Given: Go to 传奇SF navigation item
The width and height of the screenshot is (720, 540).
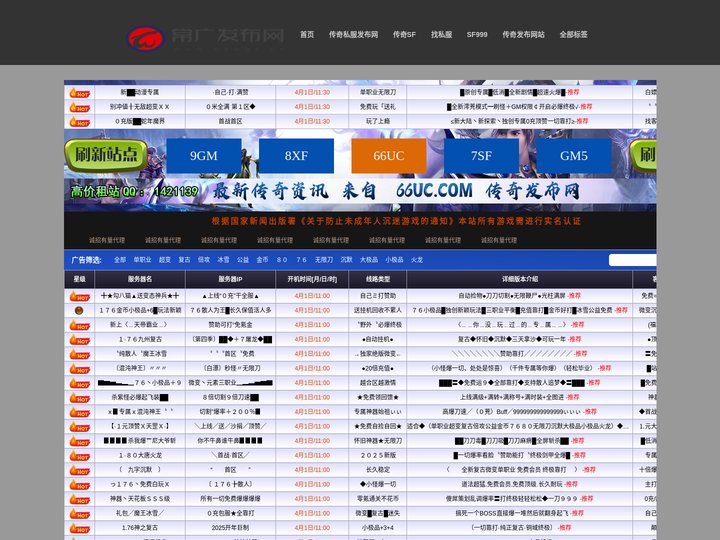Looking at the screenshot, I should pyautogui.click(x=404, y=34).
